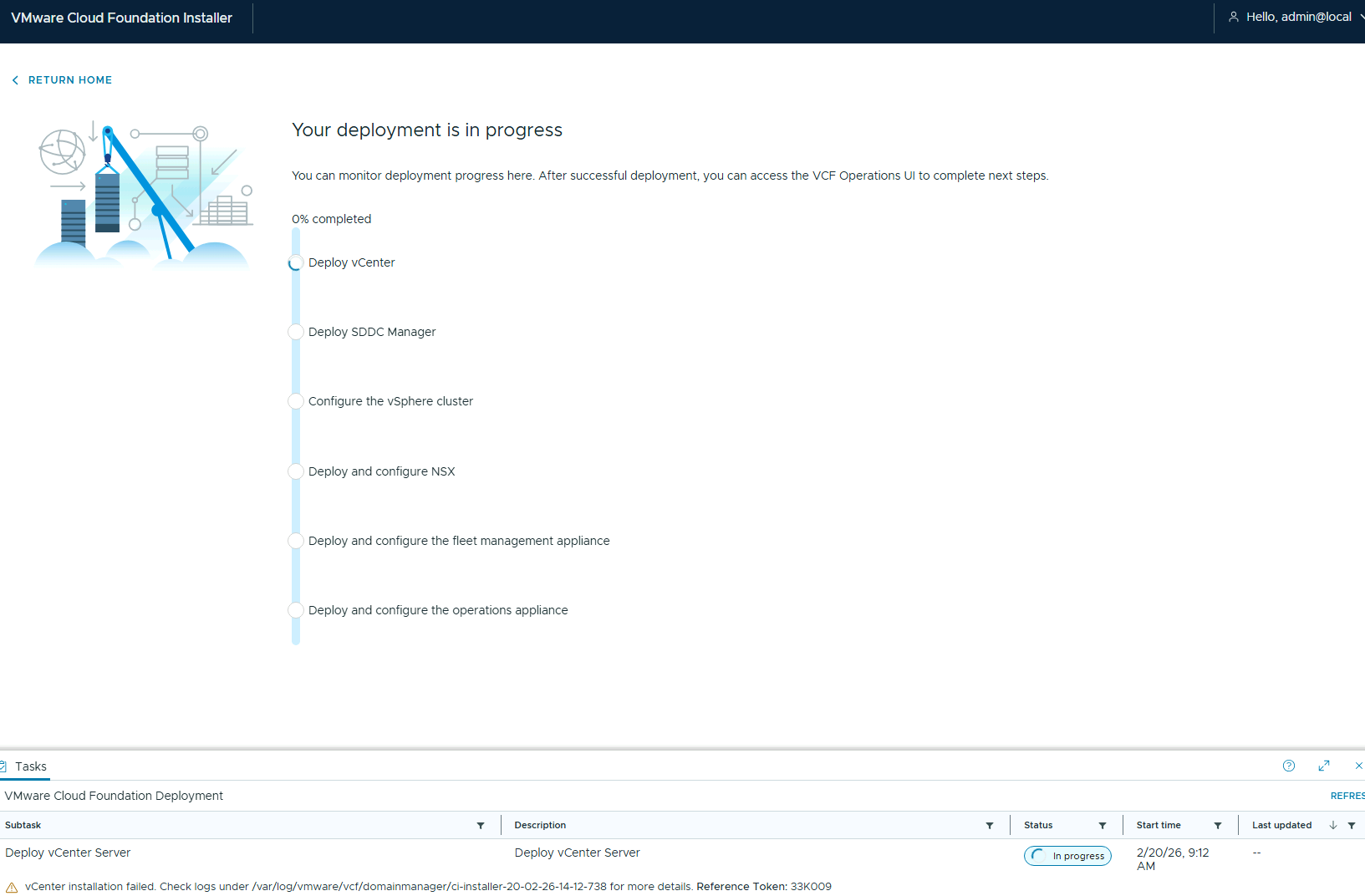Click the Tasks tab clipboard icon
This screenshot has width=1365, height=896.
[x=3, y=766]
